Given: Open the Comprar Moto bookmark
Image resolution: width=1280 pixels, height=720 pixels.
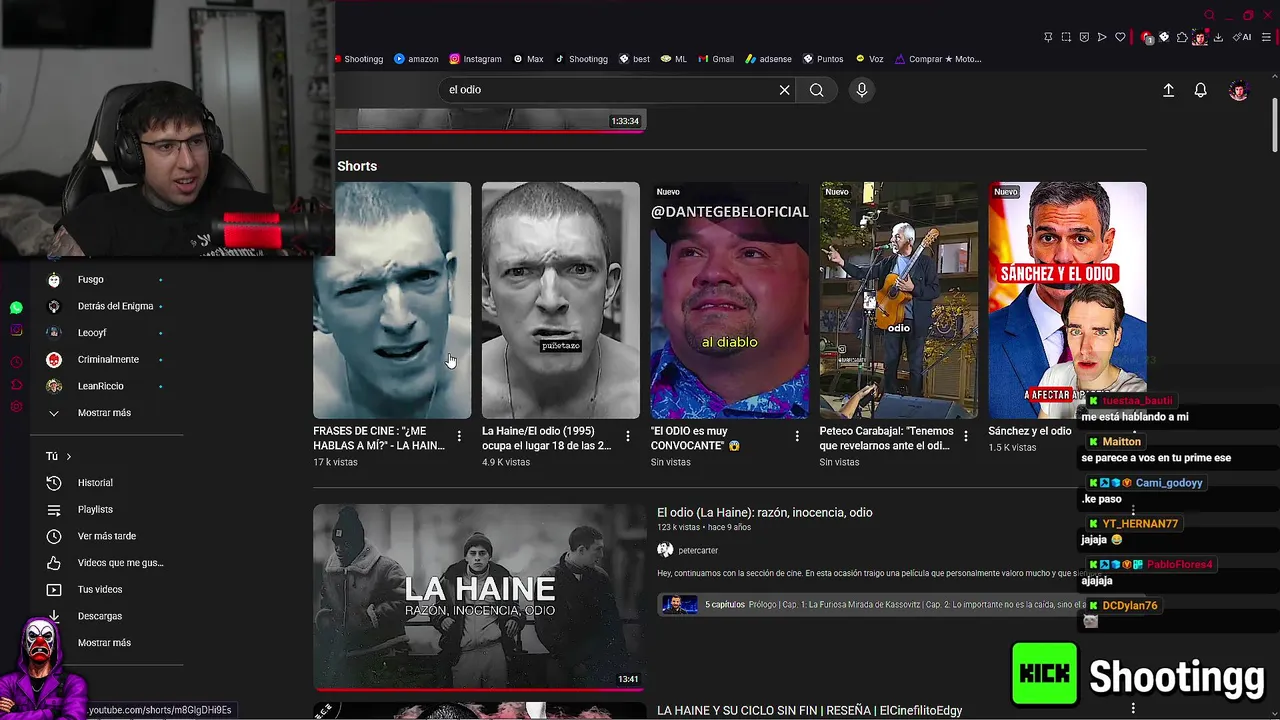Looking at the screenshot, I should pos(938,59).
